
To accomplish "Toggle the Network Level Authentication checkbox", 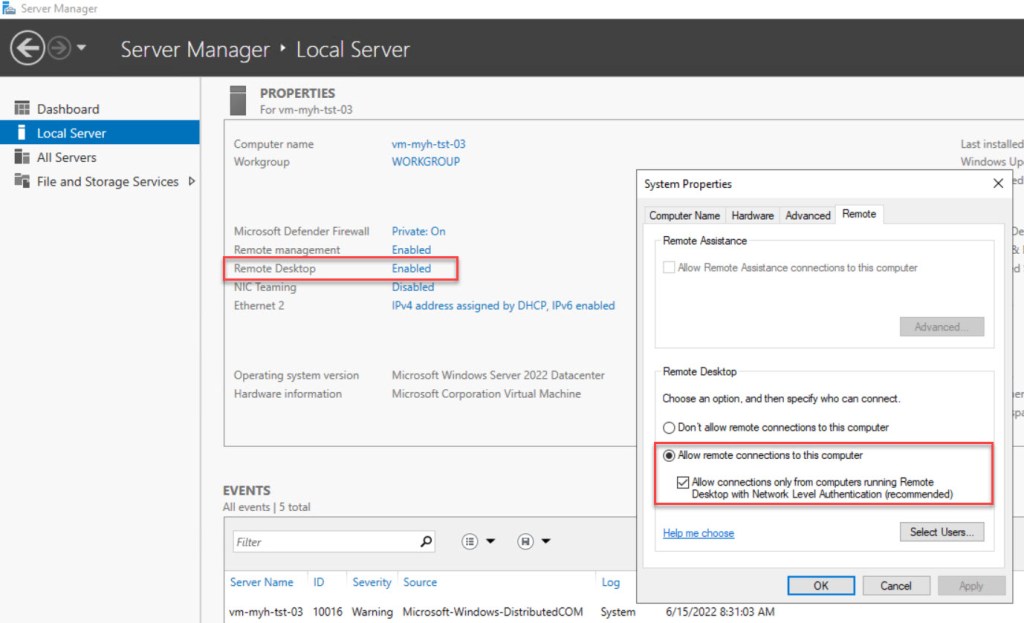I will [x=683, y=482].
